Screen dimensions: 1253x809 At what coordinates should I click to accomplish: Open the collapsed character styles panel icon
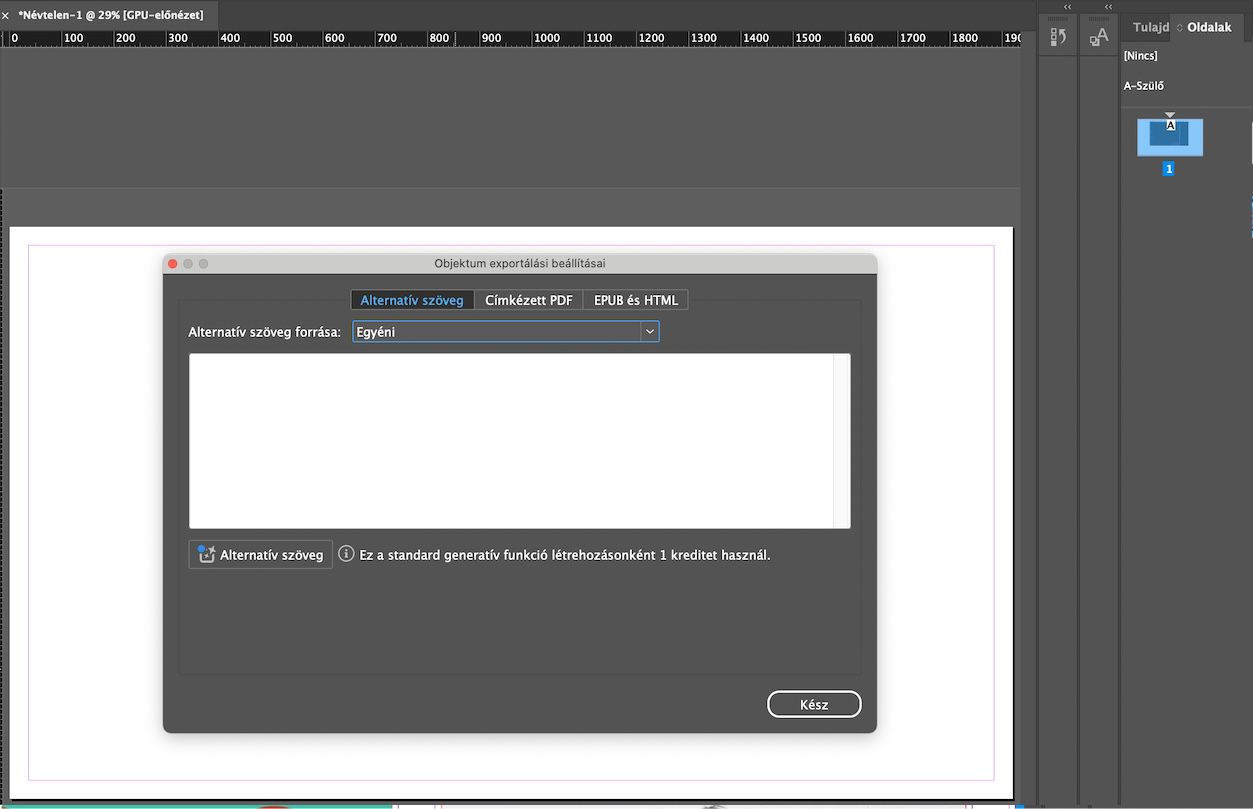click(x=1099, y=37)
